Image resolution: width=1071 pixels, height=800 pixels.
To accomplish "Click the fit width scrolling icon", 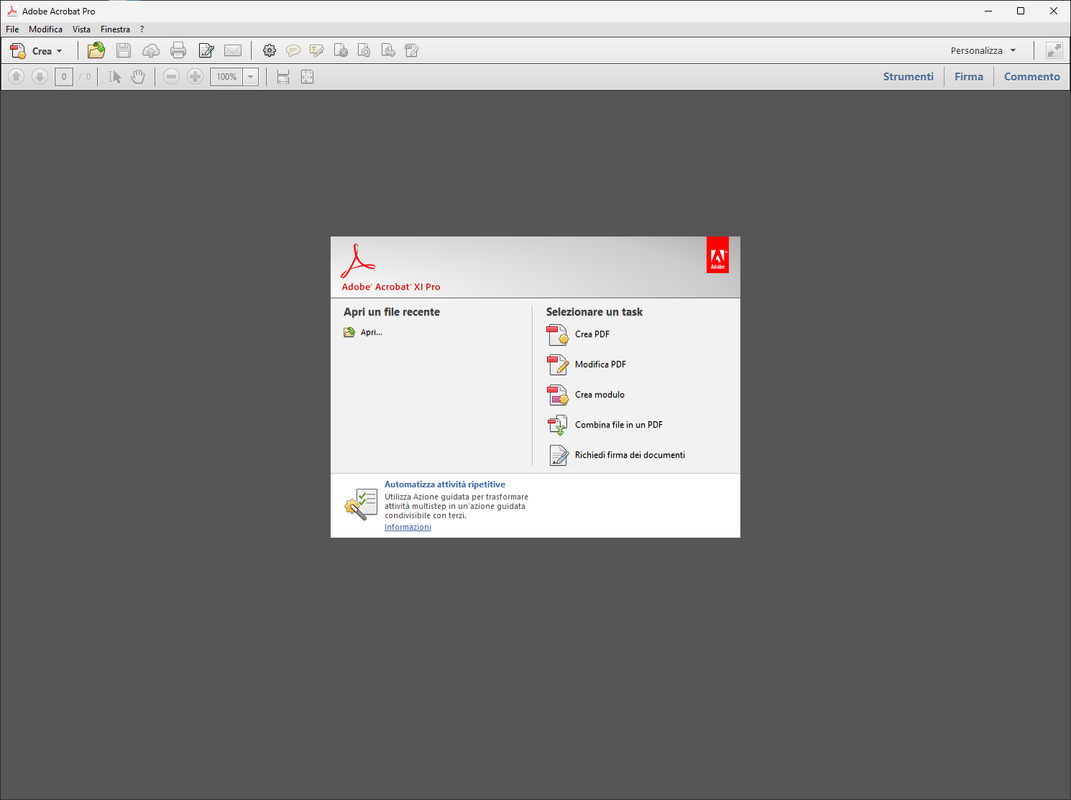I will click(x=283, y=77).
